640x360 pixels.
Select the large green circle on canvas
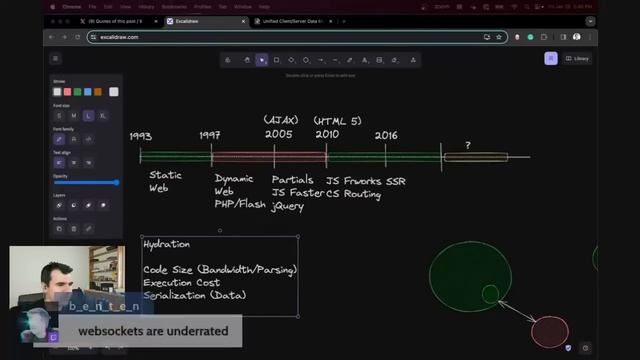pyautogui.click(x=470, y=276)
